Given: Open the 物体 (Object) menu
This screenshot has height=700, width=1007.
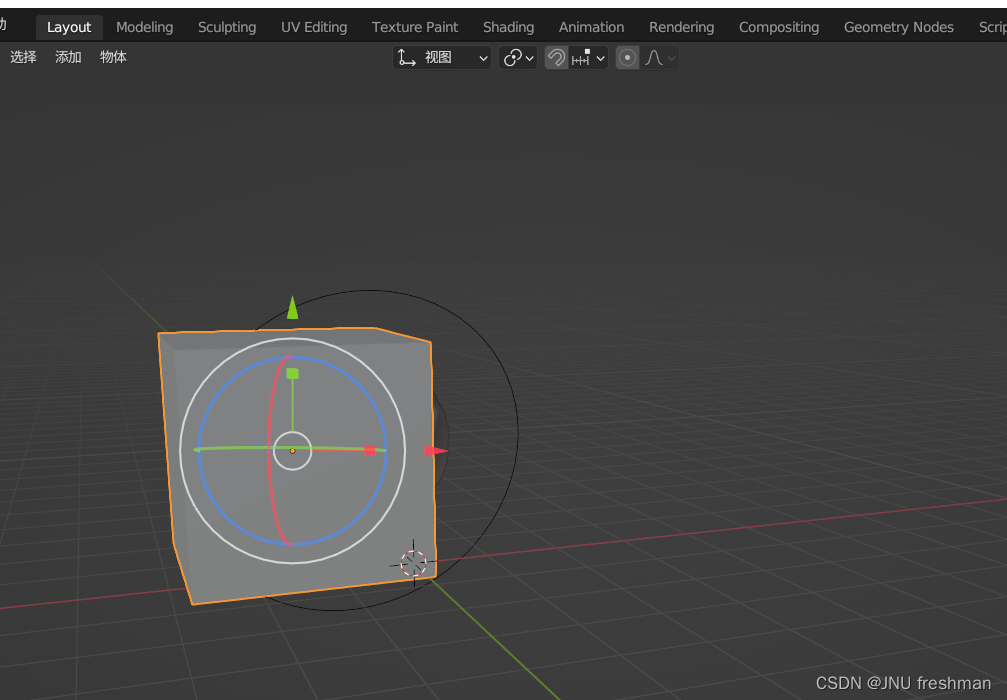Looking at the screenshot, I should 113,57.
